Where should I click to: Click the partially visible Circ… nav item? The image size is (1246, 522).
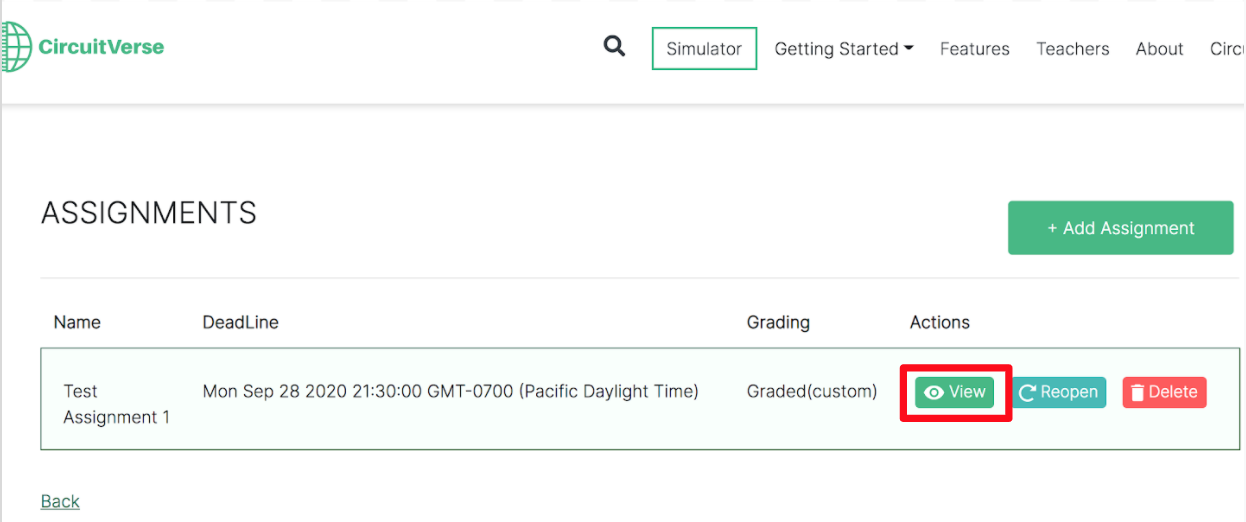click(x=1227, y=49)
